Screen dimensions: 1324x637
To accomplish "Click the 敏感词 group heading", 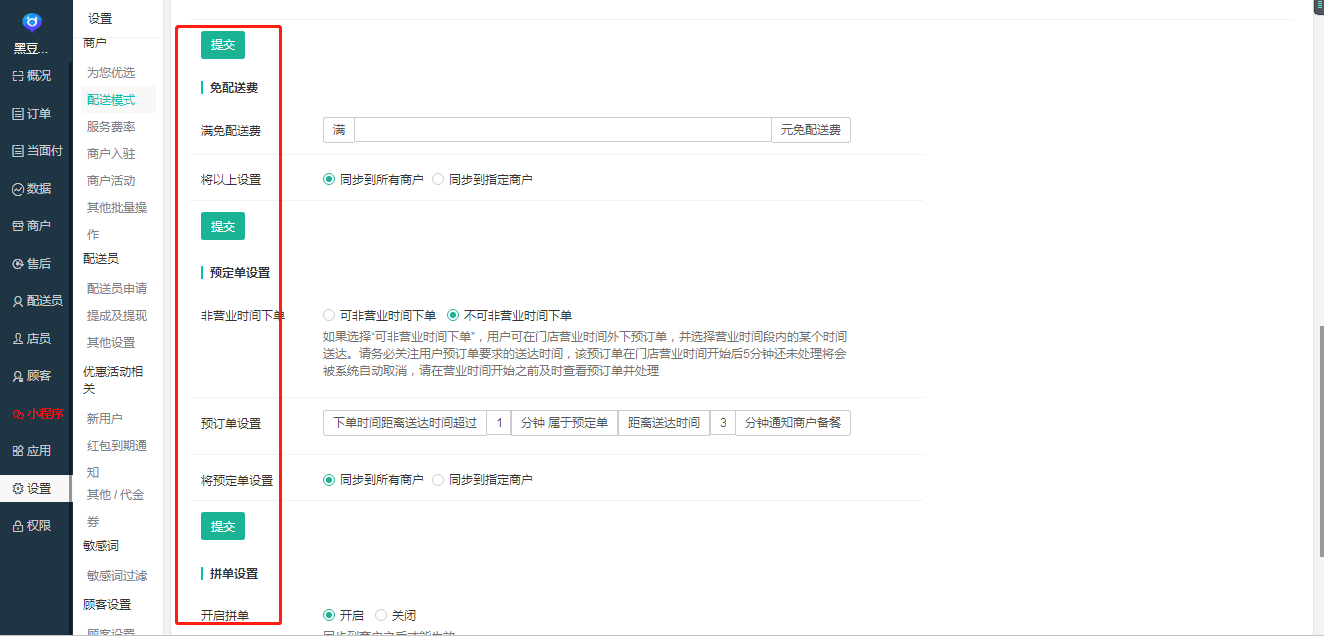I will 101,546.
